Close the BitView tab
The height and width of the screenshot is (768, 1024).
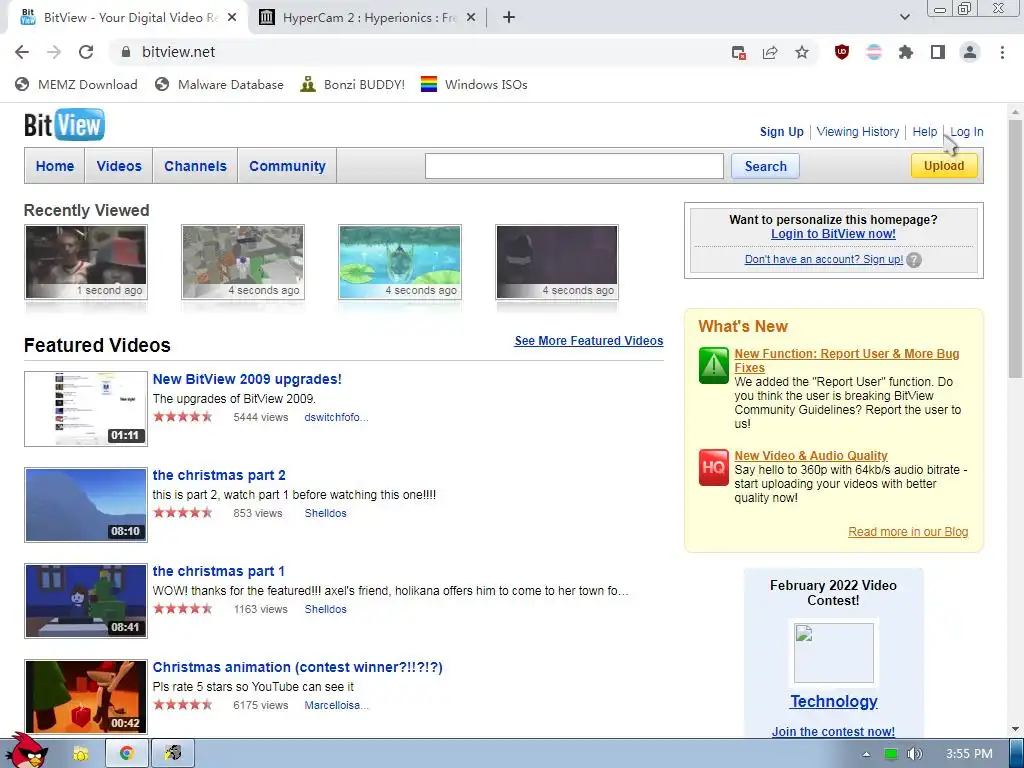(x=232, y=18)
